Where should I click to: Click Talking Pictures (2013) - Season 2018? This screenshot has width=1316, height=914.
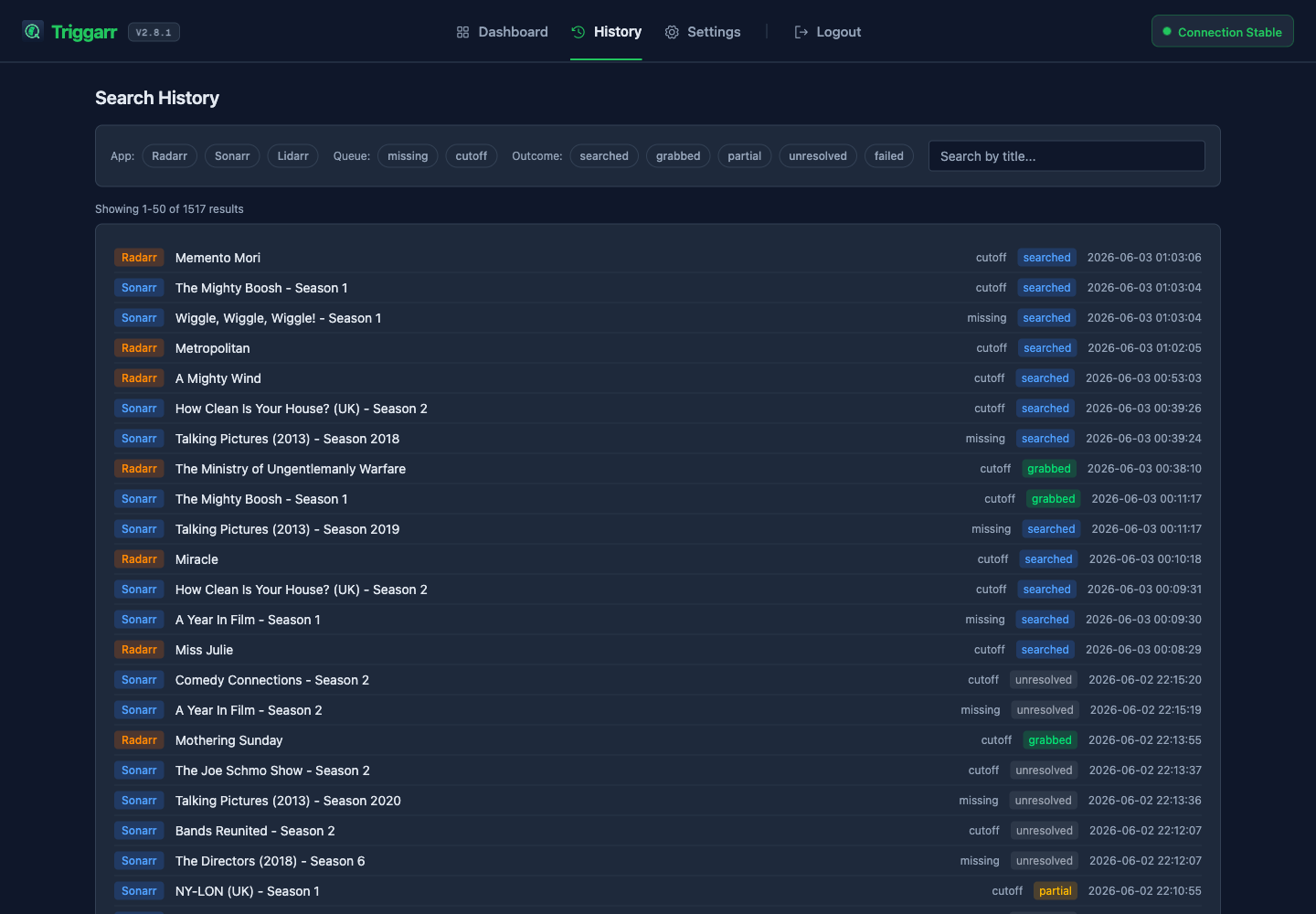287,439
